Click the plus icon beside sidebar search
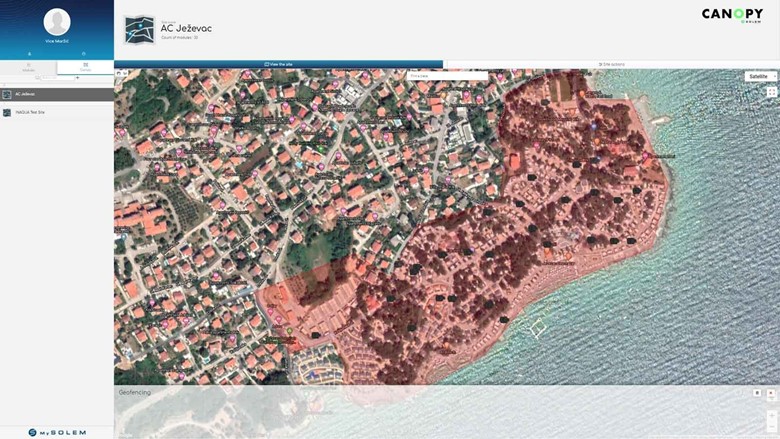 (x=78, y=77)
